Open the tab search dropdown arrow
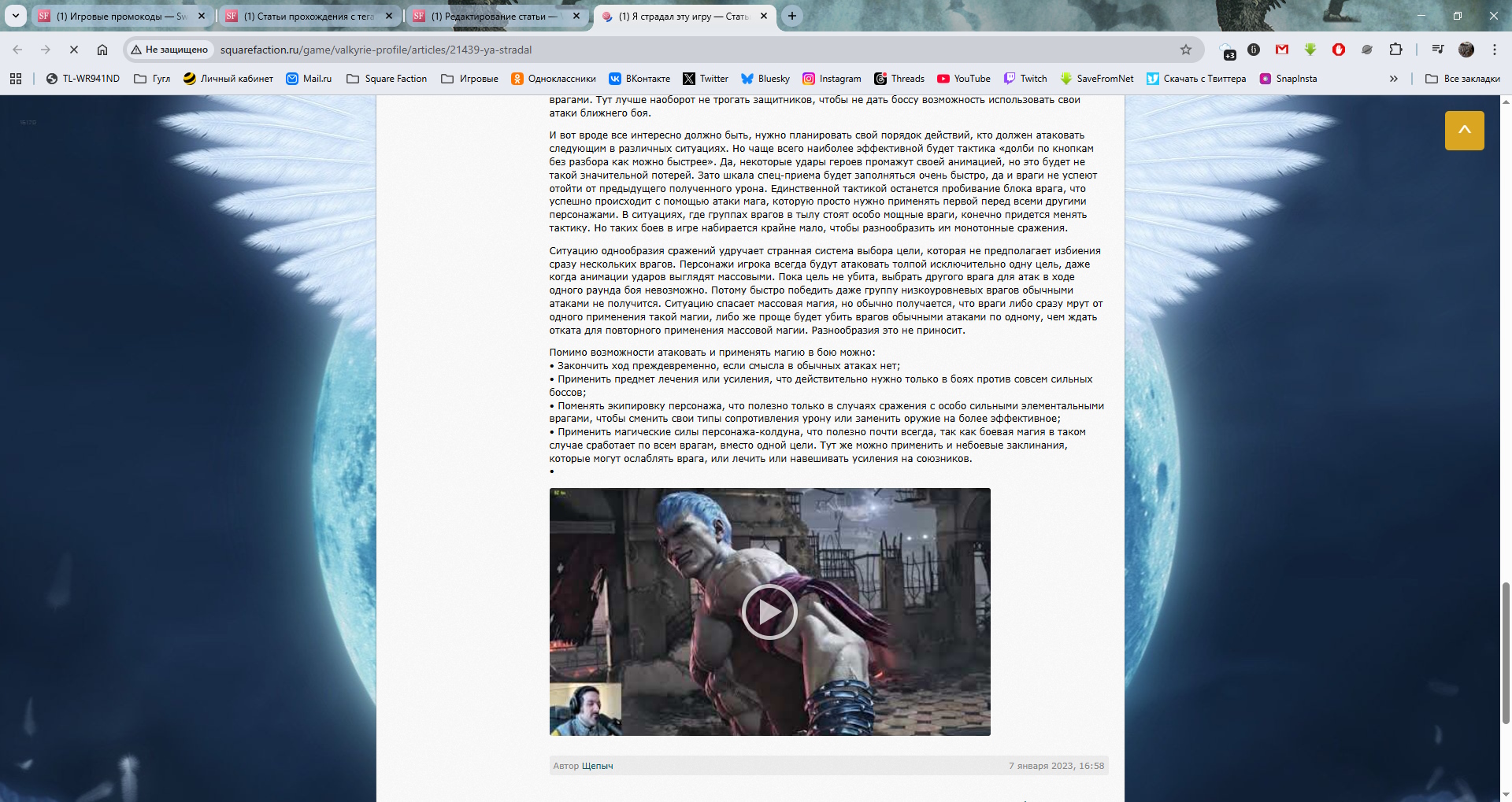This screenshot has width=1512, height=802. tap(15, 16)
